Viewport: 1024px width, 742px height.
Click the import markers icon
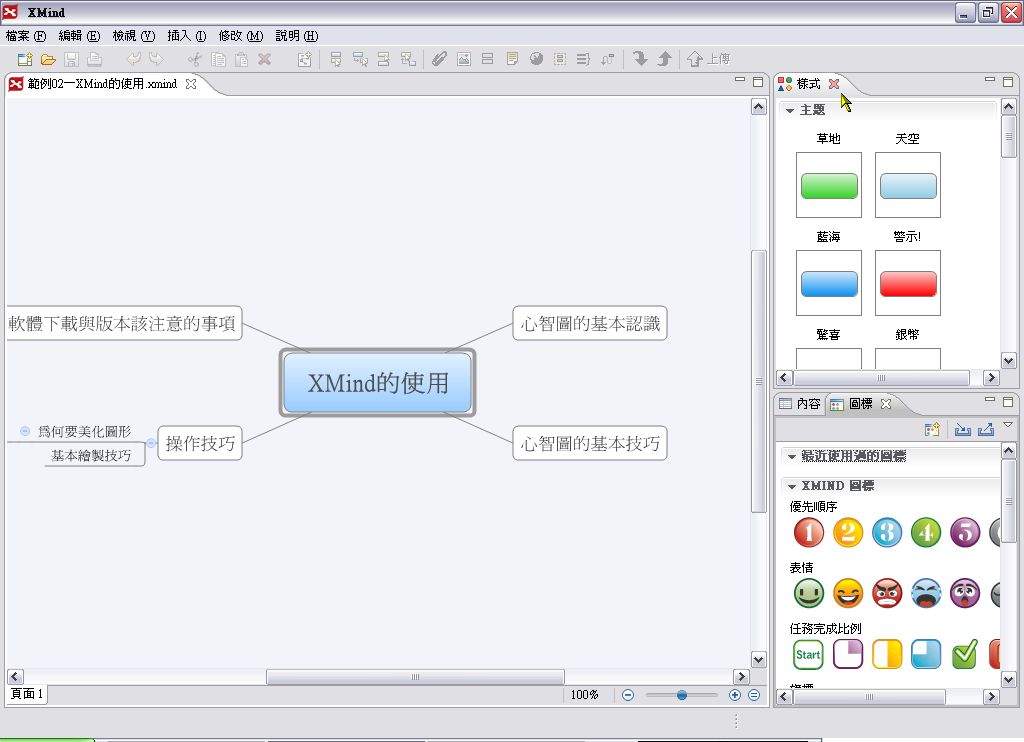click(x=963, y=429)
